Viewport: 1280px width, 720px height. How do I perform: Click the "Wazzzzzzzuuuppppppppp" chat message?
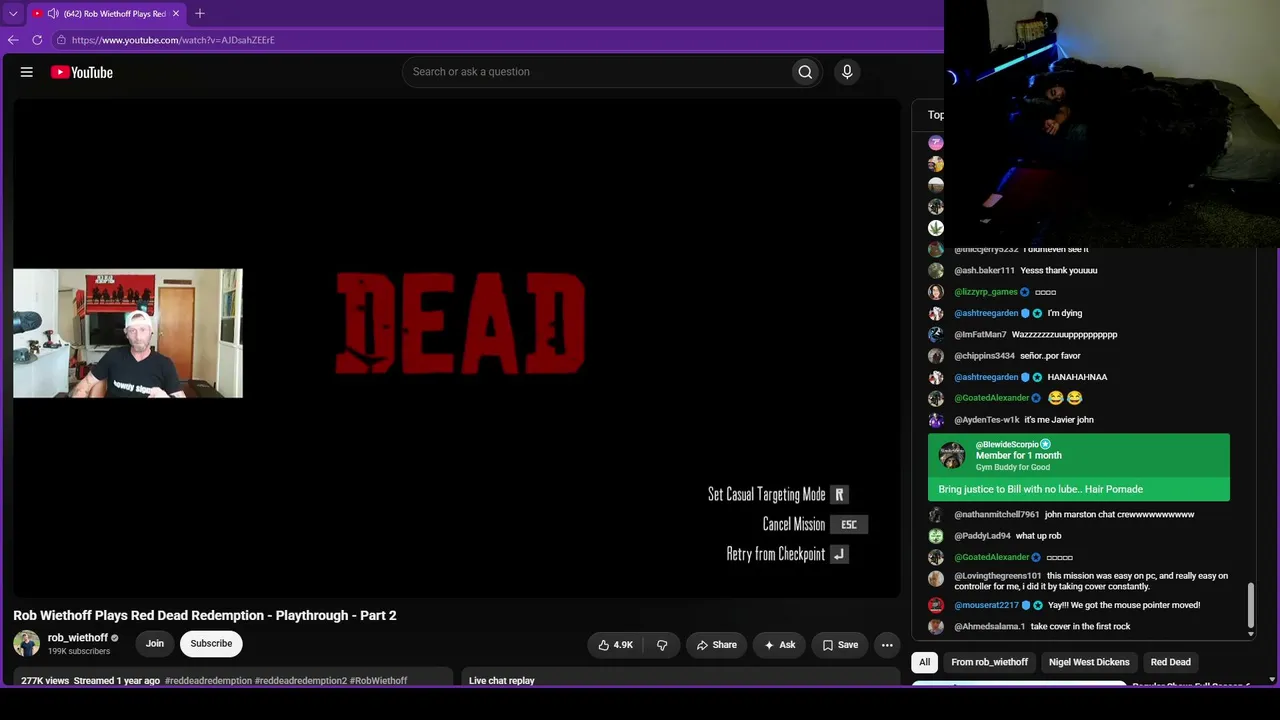point(1064,335)
